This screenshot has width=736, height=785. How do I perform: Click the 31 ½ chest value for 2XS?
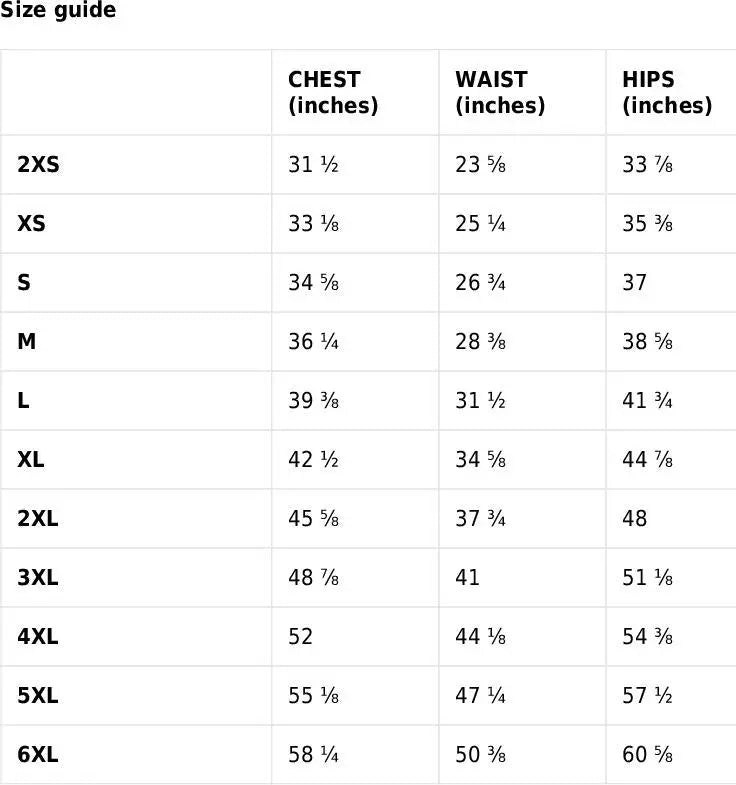point(313,165)
